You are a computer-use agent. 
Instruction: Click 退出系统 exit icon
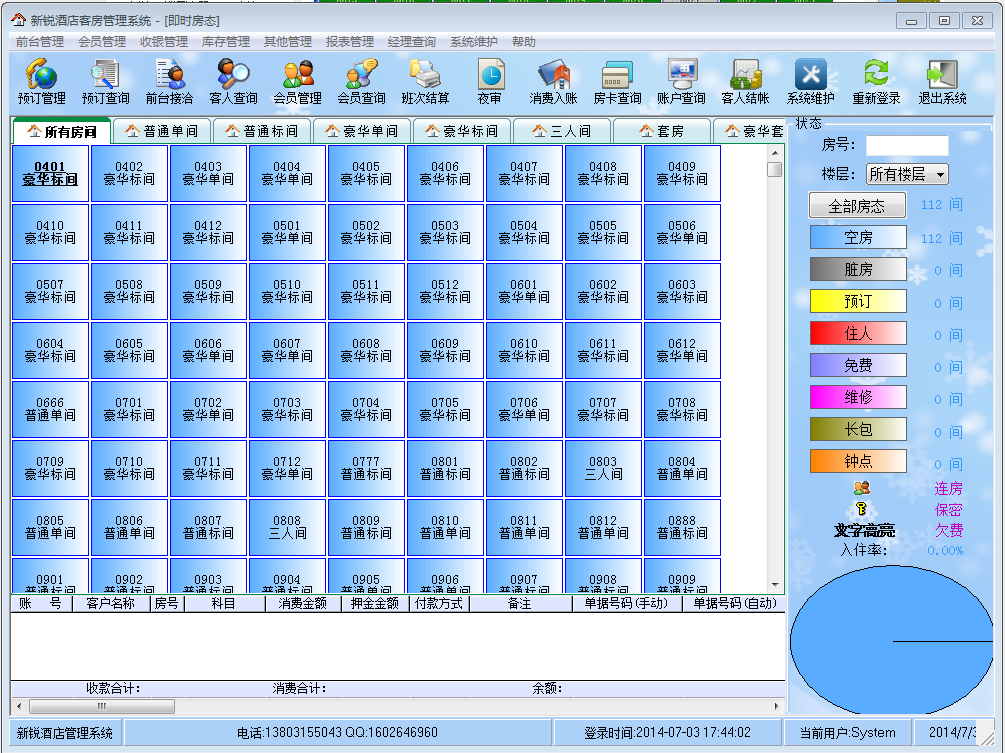point(942,81)
